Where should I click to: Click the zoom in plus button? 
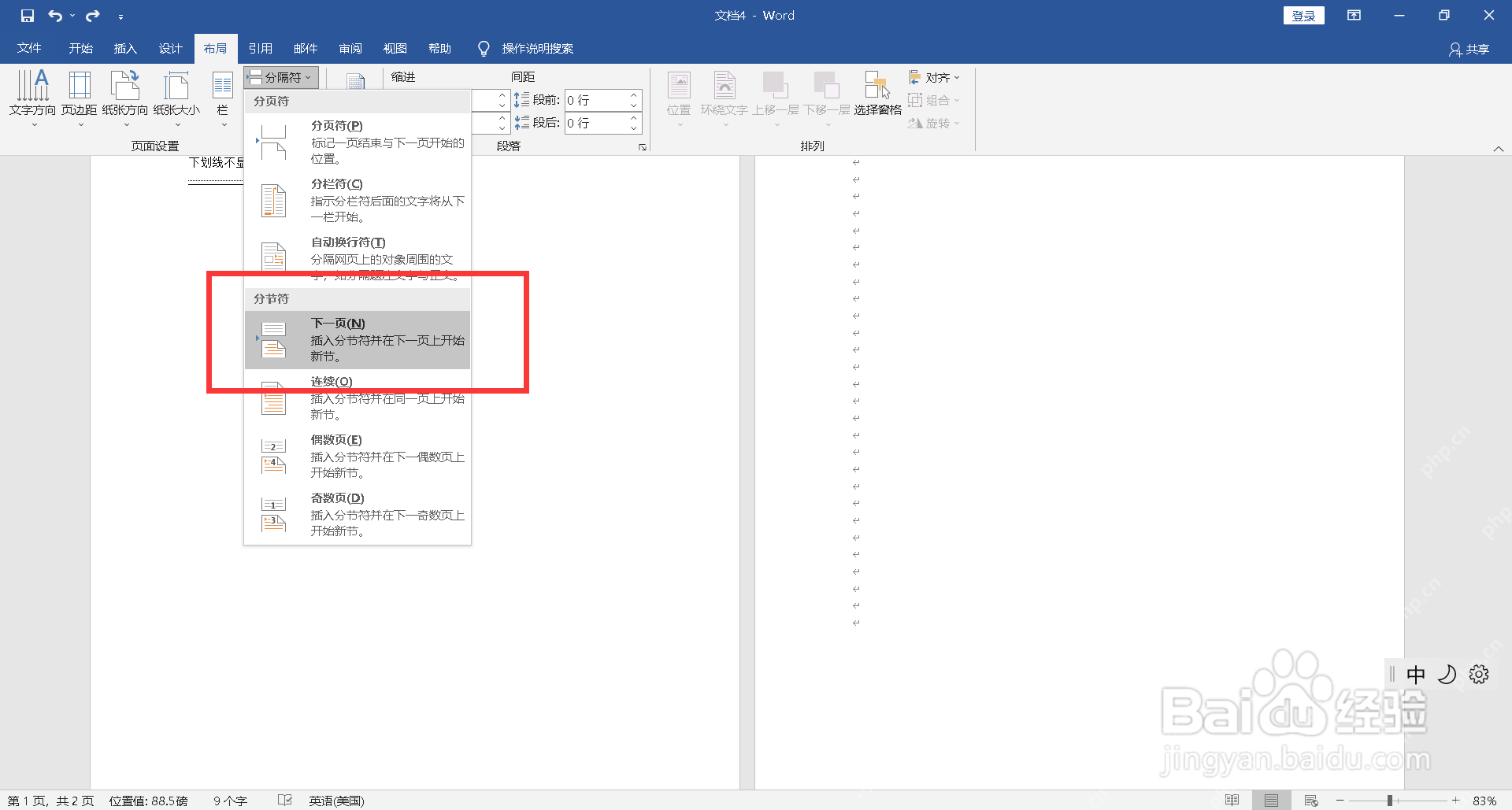pos(1456,801)
